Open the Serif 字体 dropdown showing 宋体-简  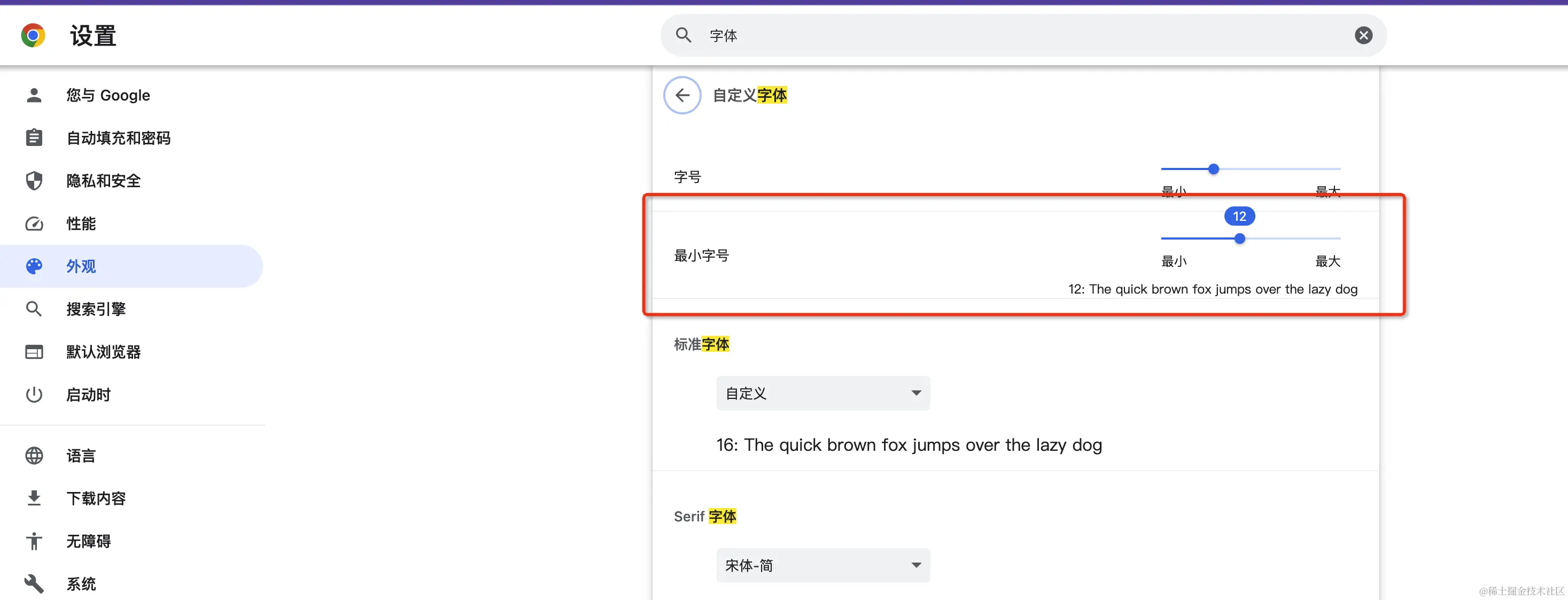coord(822,565)
